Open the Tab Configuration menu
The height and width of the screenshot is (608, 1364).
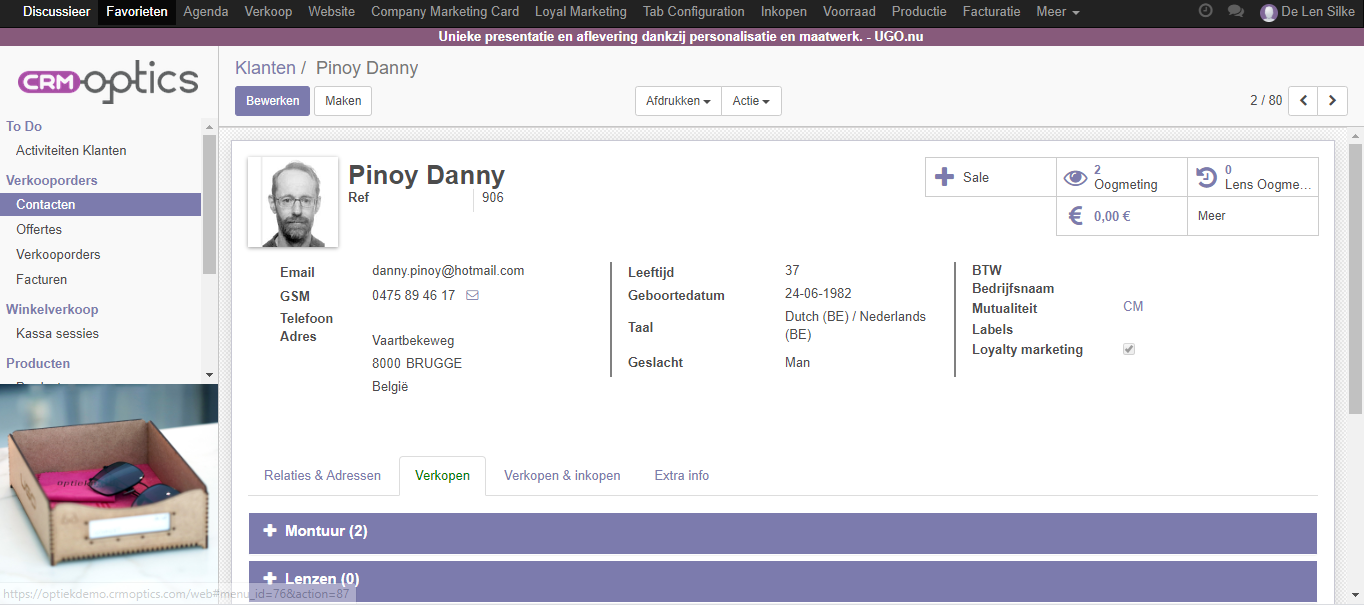click(x=694, y=12)
